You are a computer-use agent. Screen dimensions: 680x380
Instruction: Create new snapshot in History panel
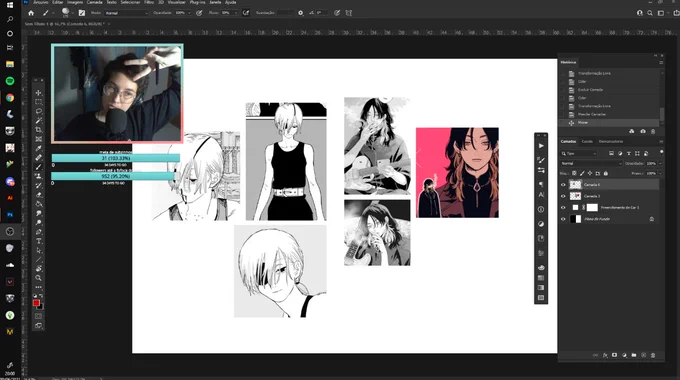tap(643, 131)
